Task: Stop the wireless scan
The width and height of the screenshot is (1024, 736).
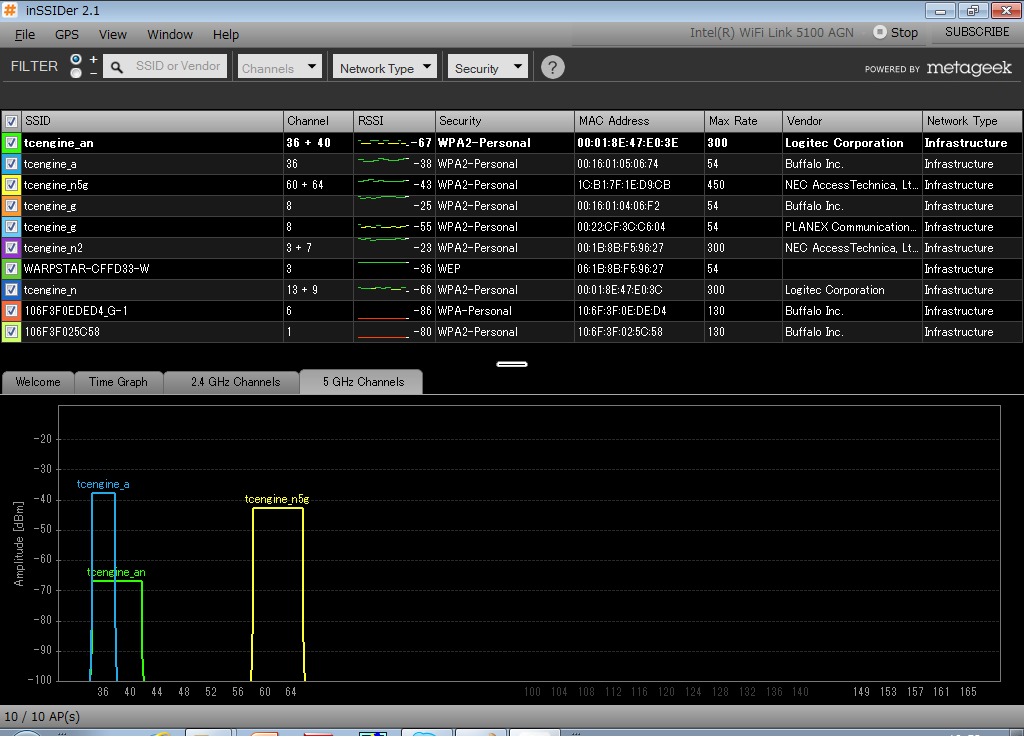Action: [x=896, y=33]
